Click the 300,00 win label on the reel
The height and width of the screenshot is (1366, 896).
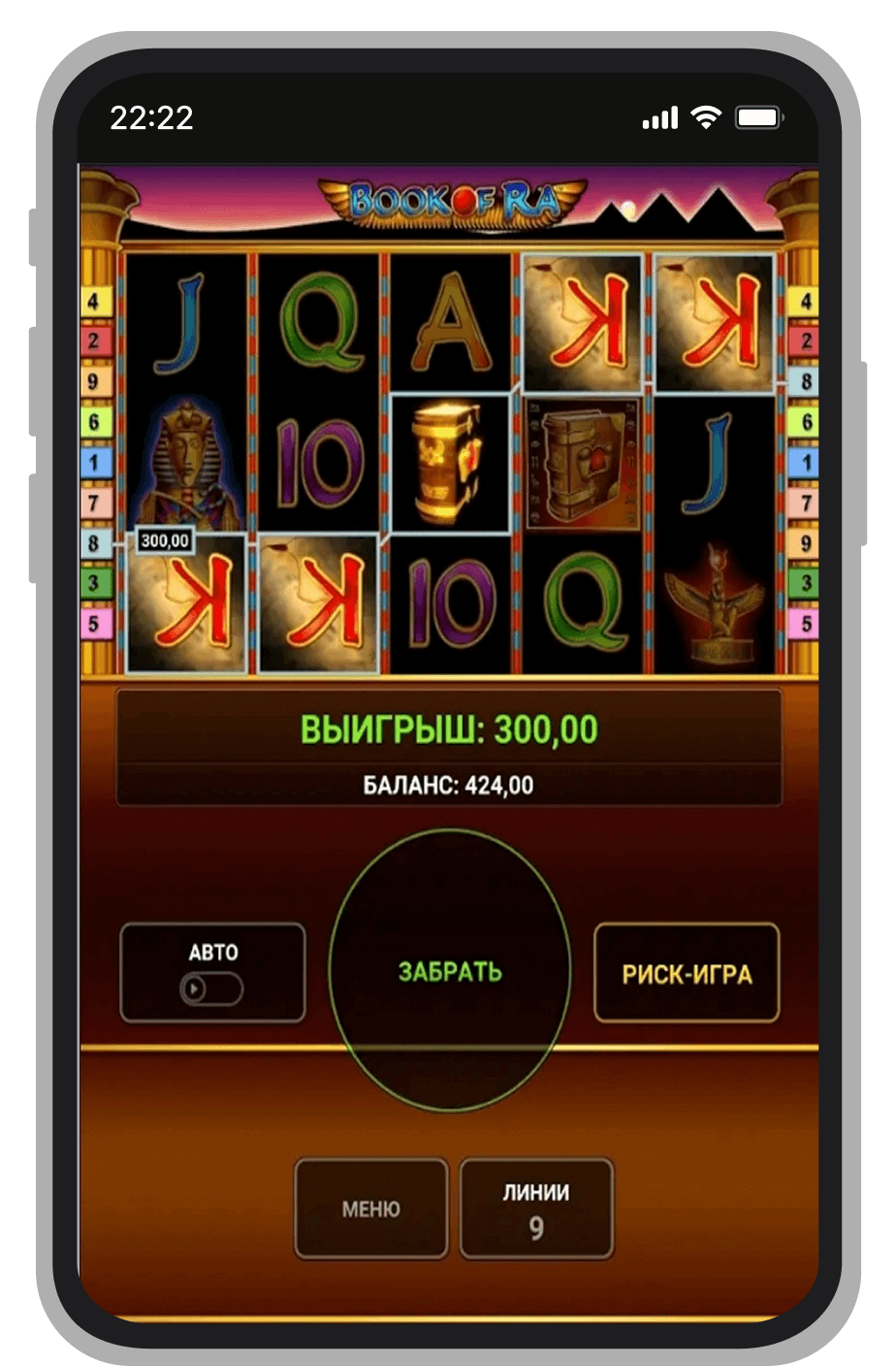click(x=164, y=540)
